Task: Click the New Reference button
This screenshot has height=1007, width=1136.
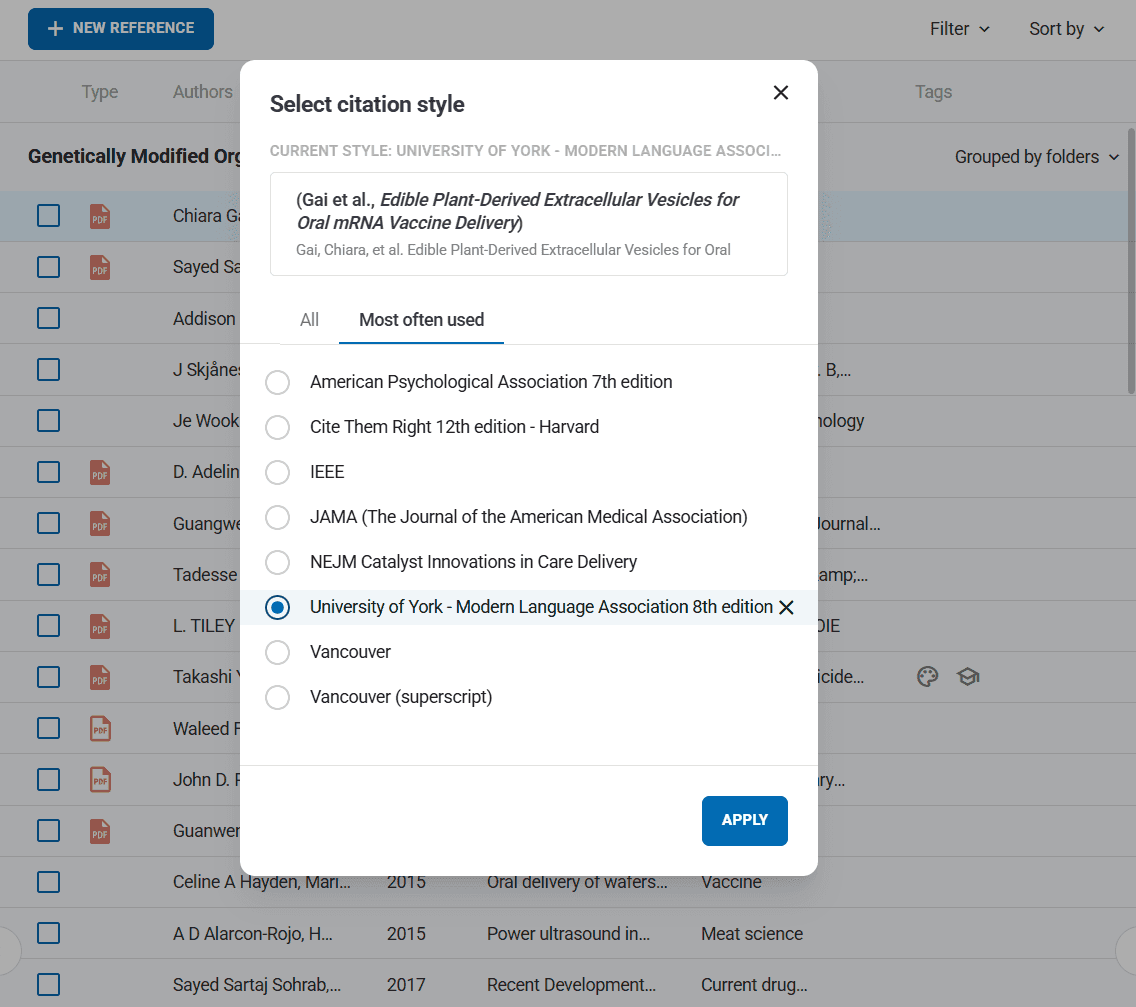Action: [x=121, y=29]
